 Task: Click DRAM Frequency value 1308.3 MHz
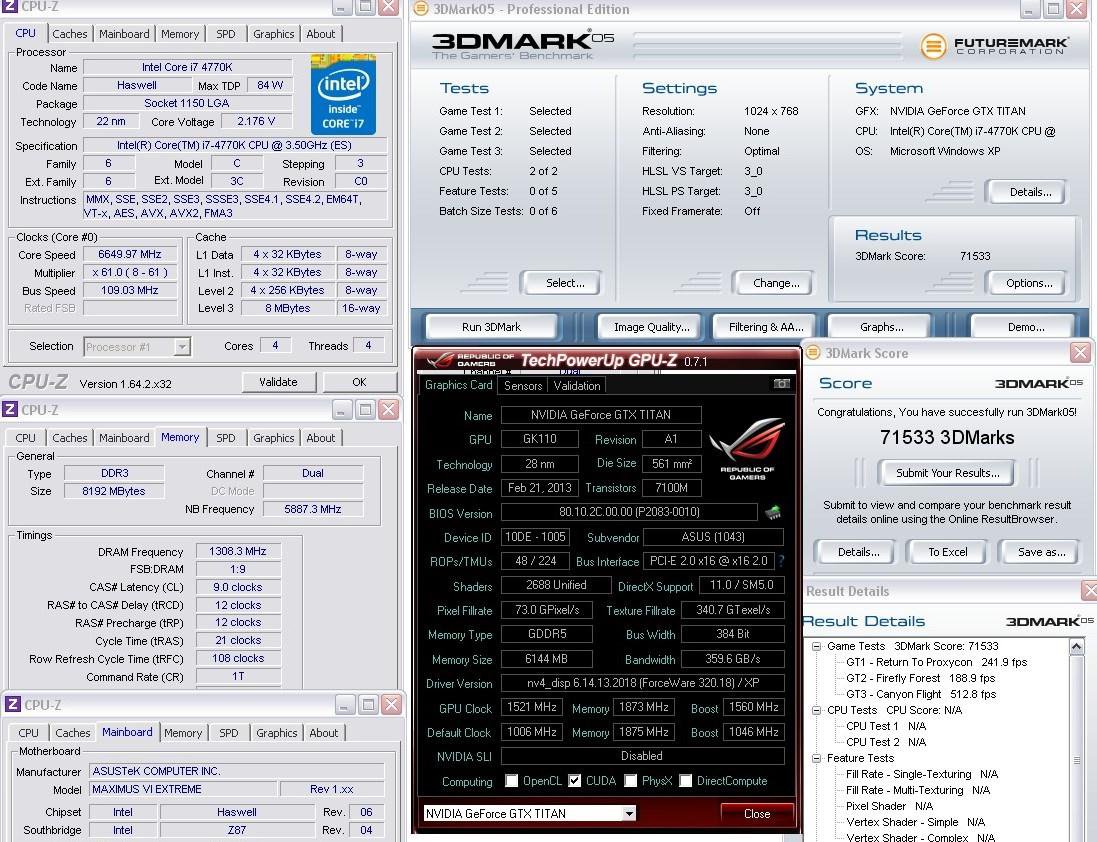pos(238,551)
